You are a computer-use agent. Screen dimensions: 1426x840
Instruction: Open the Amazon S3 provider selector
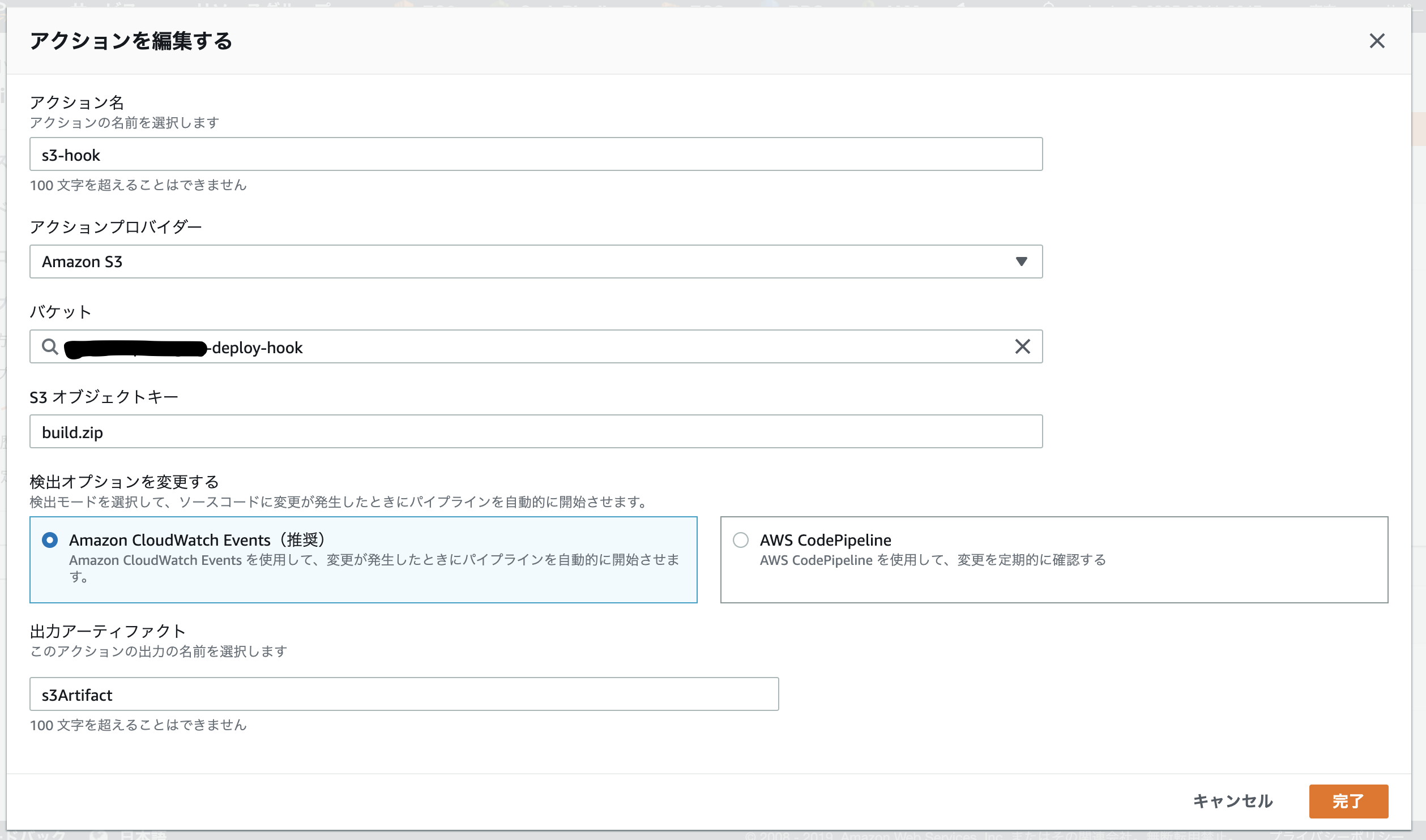pyautogui.click(x=535, y=262)
